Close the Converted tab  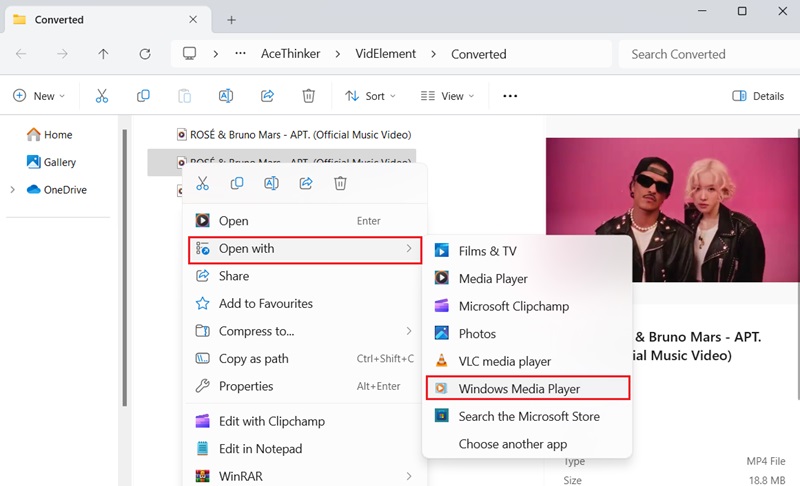click(193, 19)
